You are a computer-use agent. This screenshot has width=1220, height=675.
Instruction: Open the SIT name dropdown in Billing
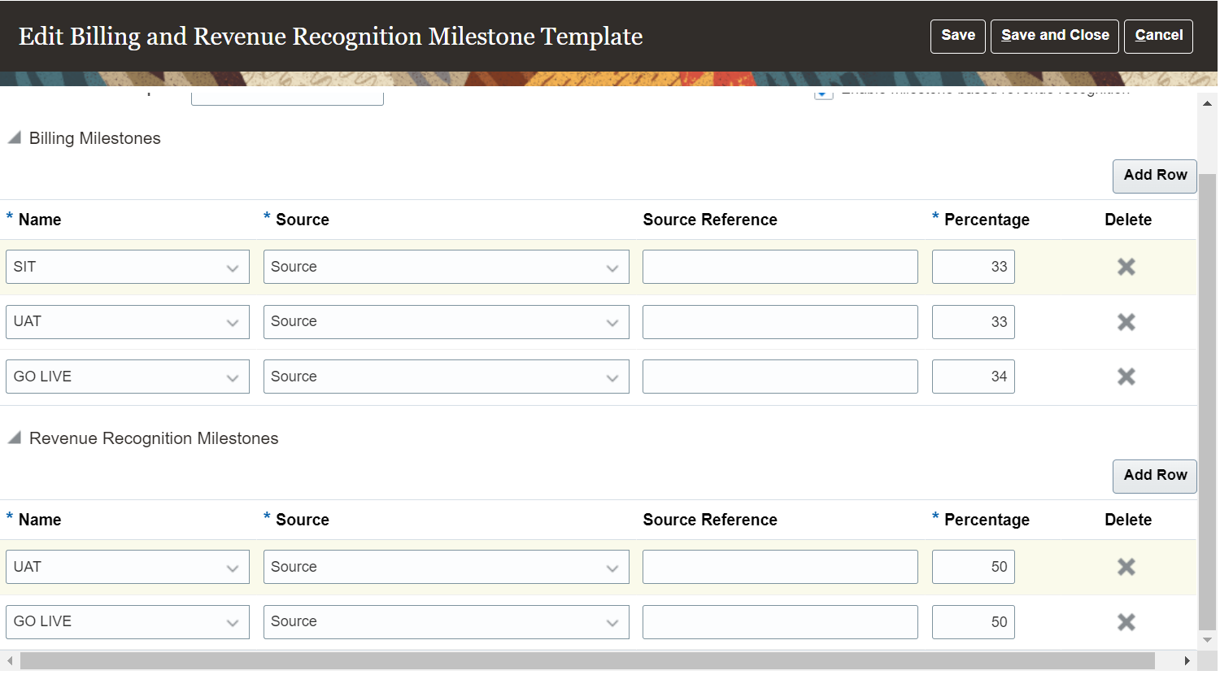(x=232, y=268)
